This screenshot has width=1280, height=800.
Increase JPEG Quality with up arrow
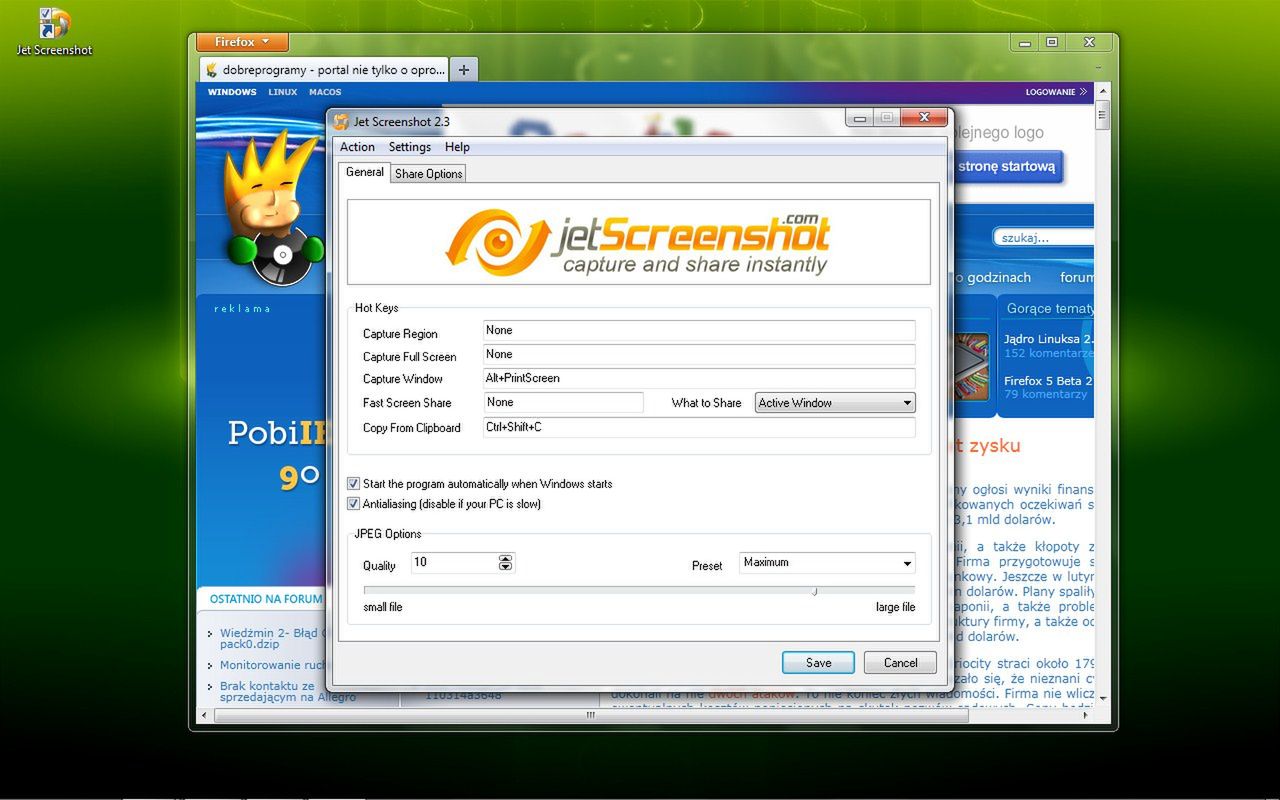[506, 558]
